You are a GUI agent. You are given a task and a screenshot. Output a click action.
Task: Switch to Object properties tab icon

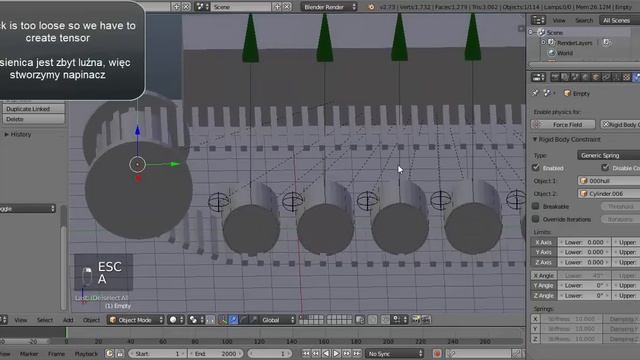click(x=596, y=77)
